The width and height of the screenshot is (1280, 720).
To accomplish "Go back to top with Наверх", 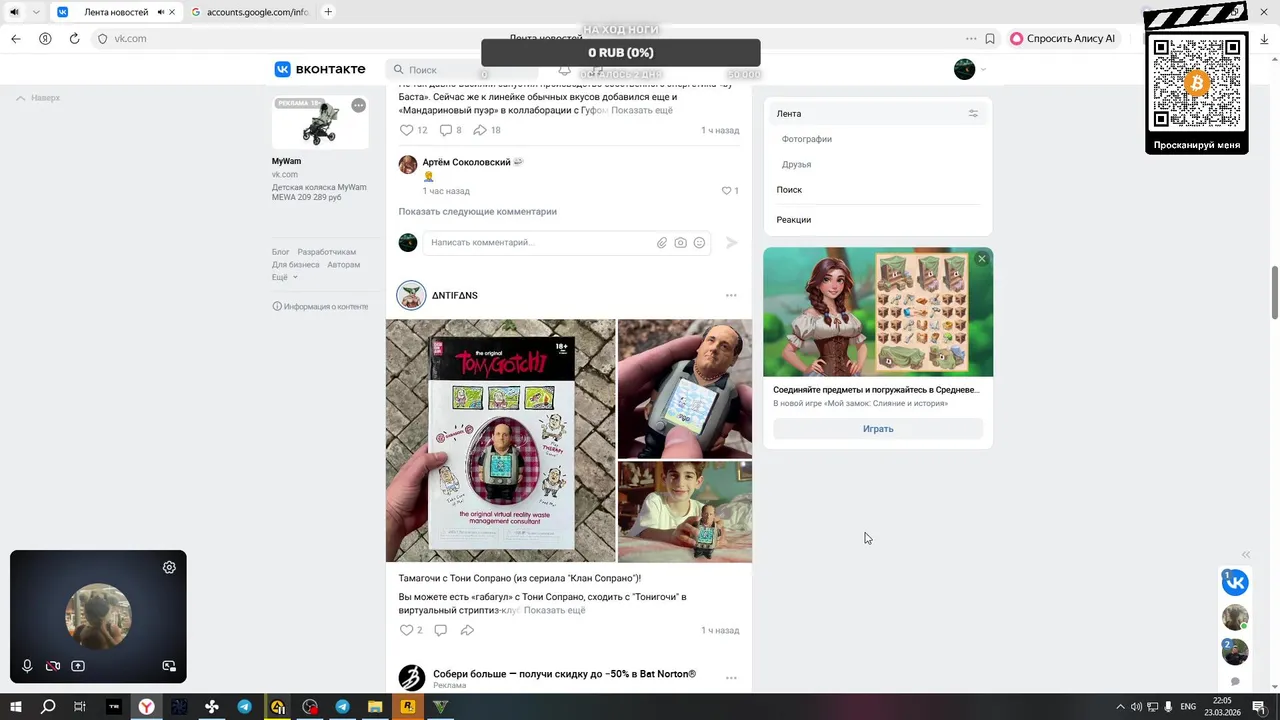I will point(38,98).
